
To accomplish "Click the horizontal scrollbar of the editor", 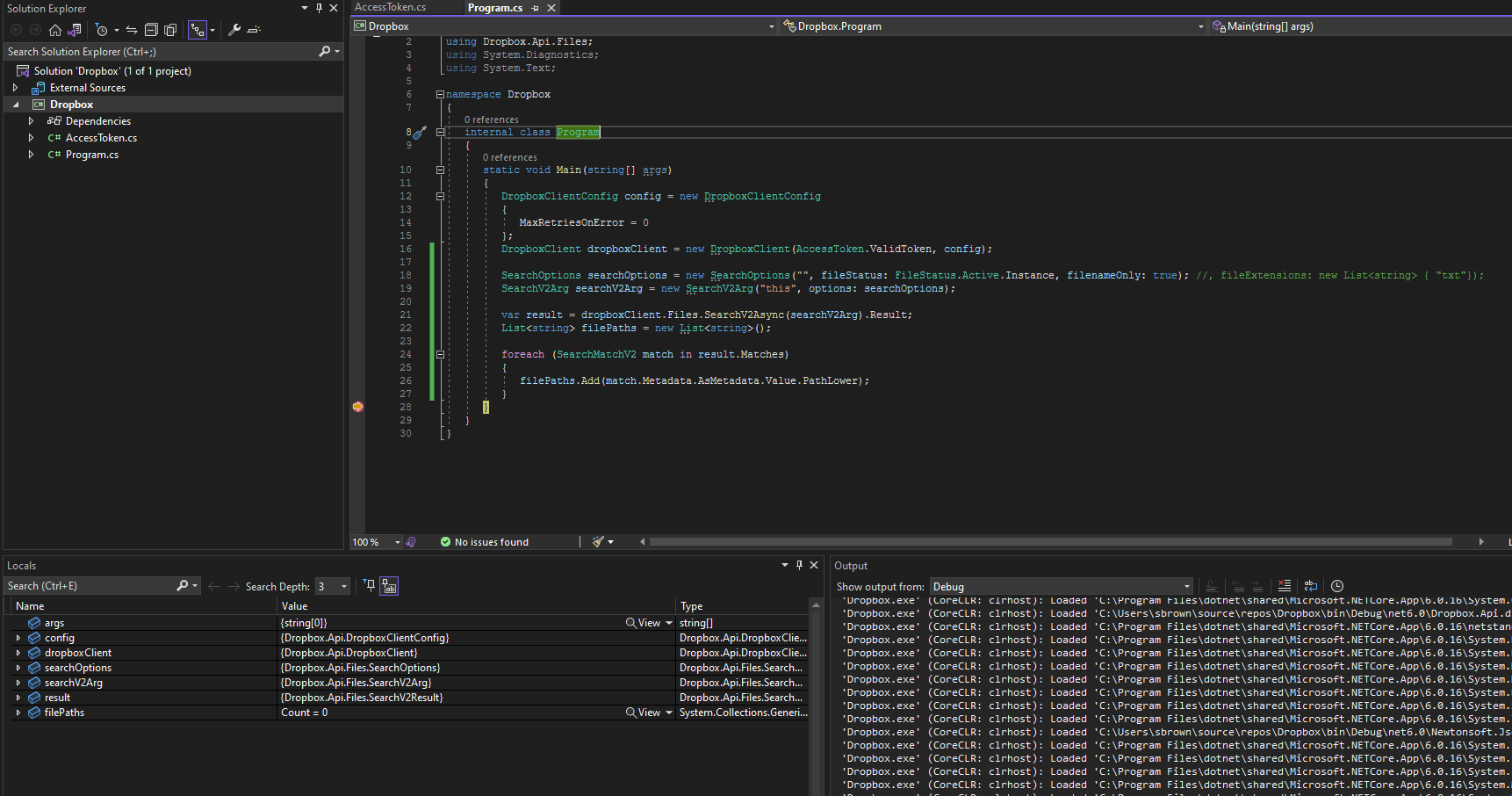I will (x=1050, y=542).
